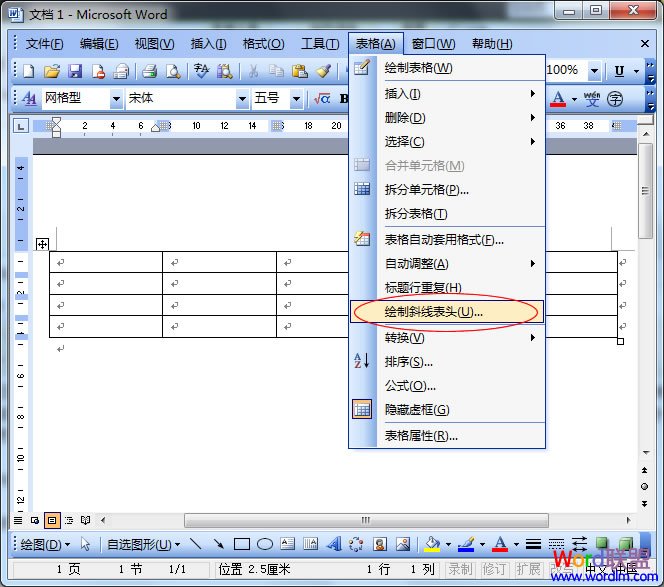Run Spelling and Grammar check icon
The height and width of the screenshot is (587, 664).
pyautogui.click(x=202, y=71)
